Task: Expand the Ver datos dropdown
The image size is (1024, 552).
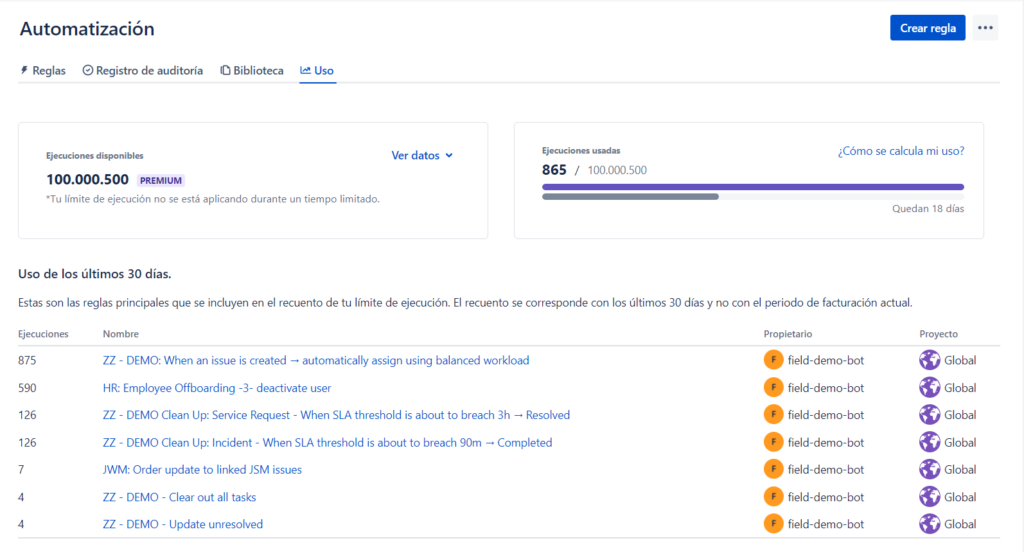Action: (422, 155)
